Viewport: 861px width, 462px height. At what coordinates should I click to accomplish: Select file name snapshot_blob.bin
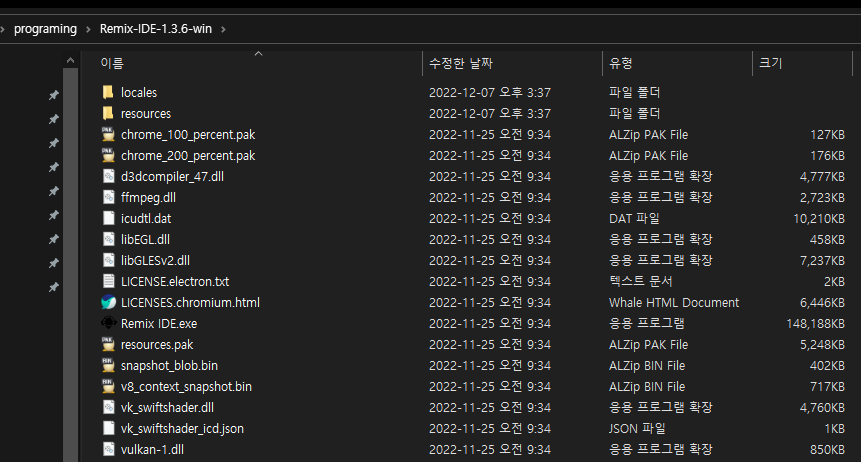(x=170, y=365)
